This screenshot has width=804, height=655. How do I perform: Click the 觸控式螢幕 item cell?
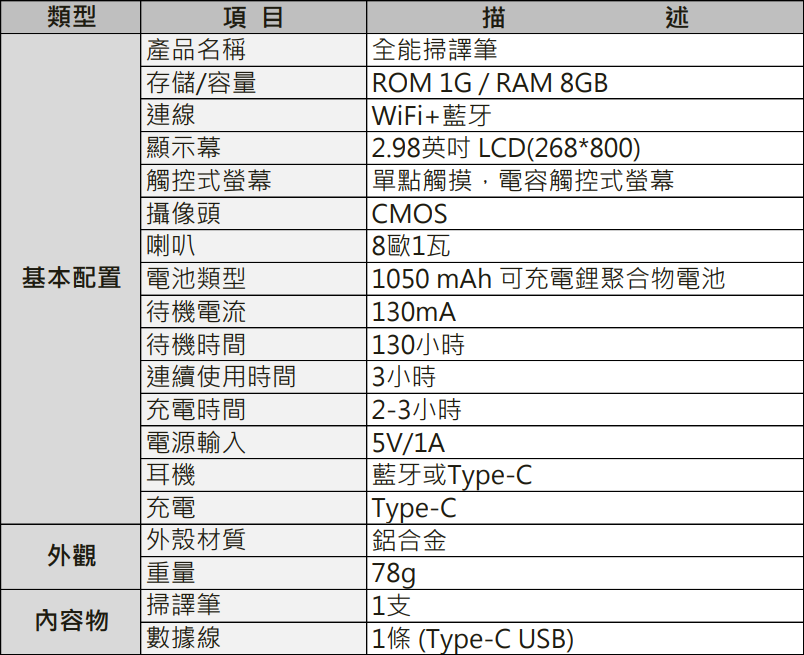coord(253,181)
